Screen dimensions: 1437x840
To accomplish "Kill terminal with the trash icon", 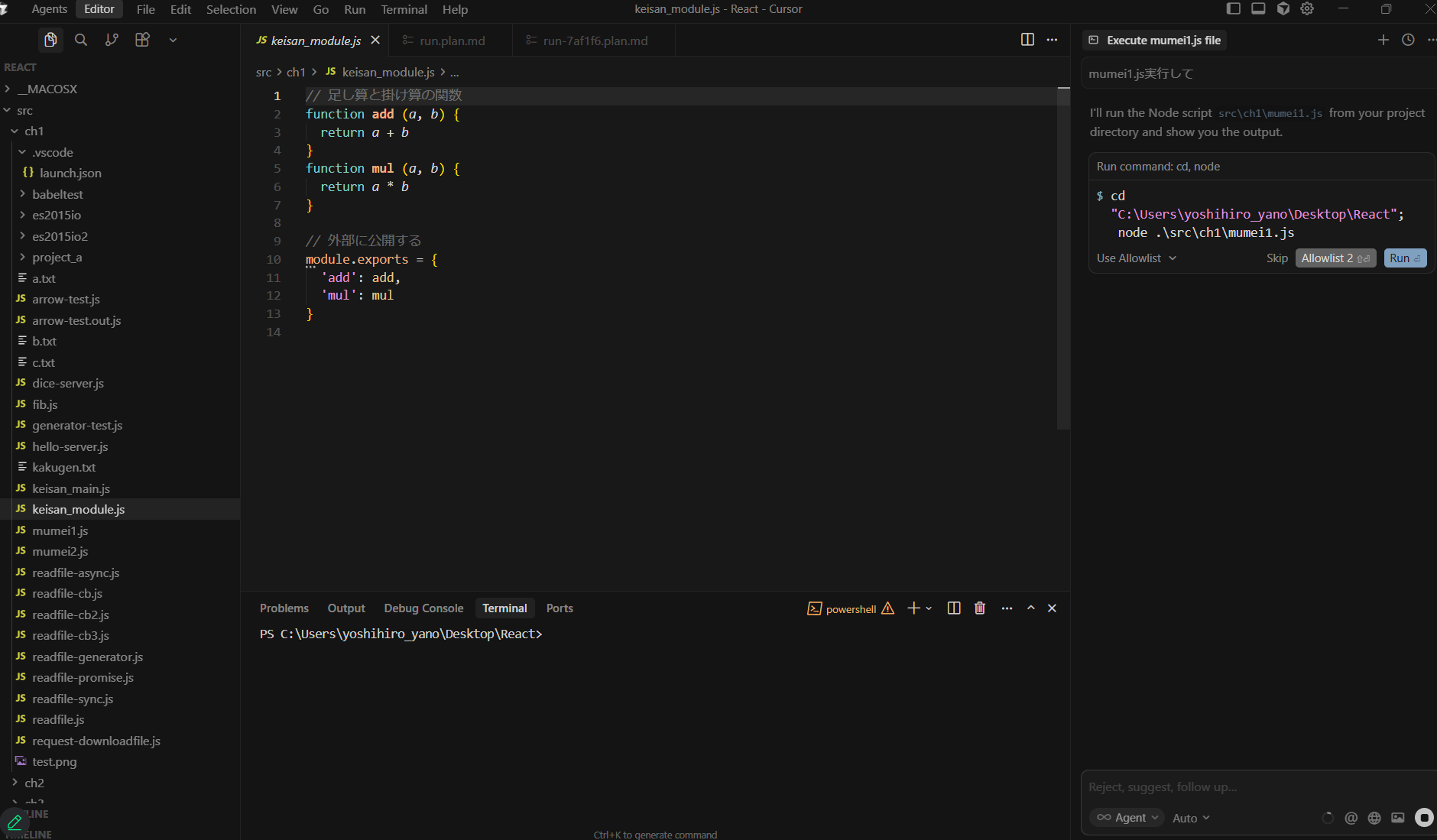I will 980,608.
